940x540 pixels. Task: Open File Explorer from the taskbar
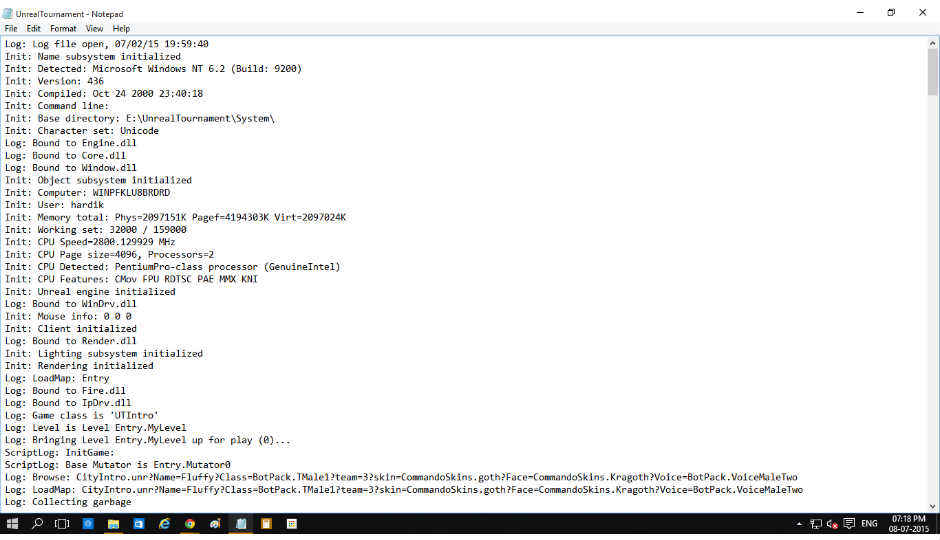coord(113,524)
